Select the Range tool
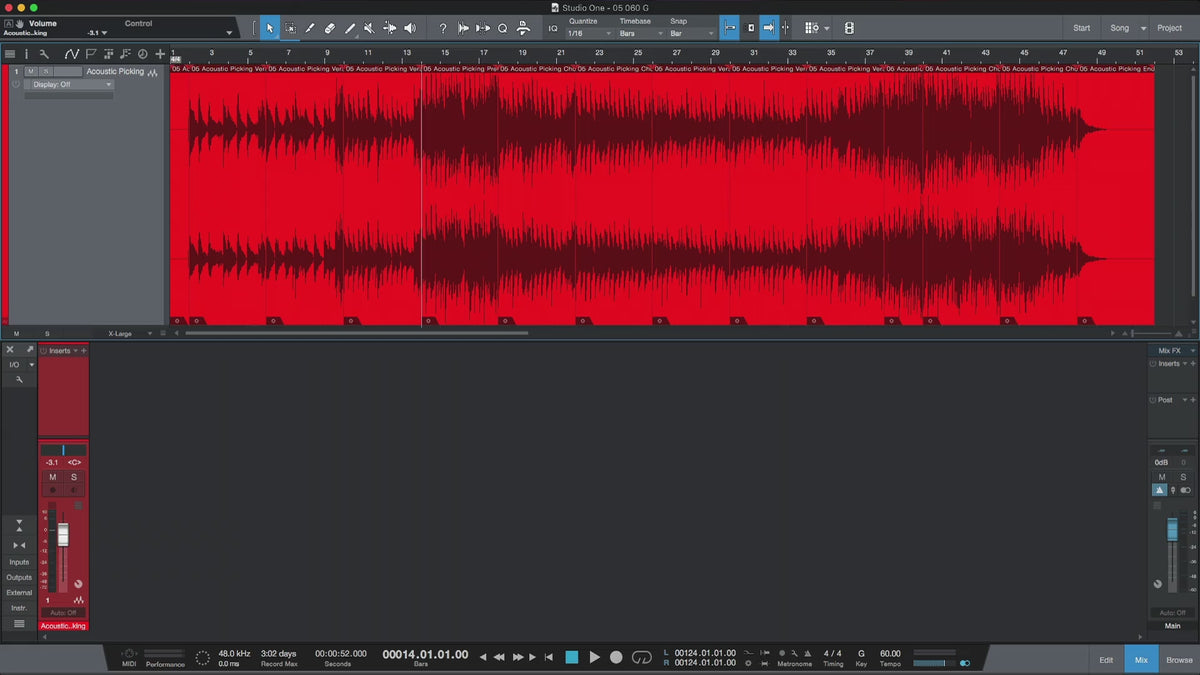 pyautogui.click(x=290, y=28)
